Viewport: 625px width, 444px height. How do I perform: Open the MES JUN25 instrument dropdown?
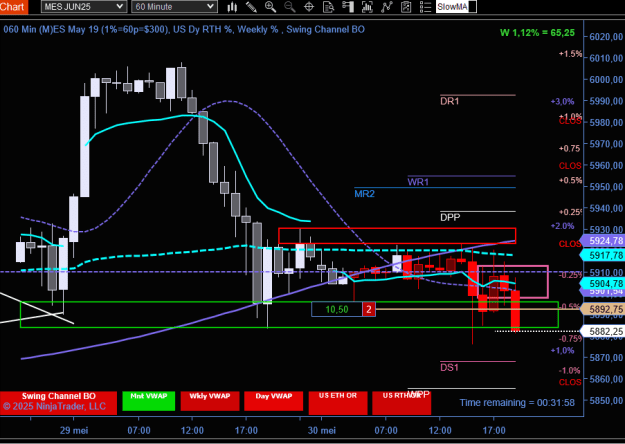pyautogui.click(x=84, y=7)
